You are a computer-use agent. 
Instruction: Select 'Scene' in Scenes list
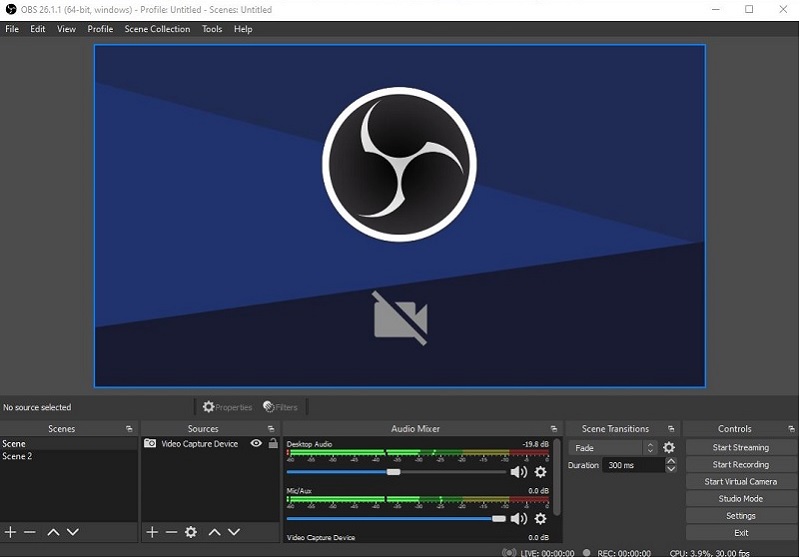pos(69,444)
